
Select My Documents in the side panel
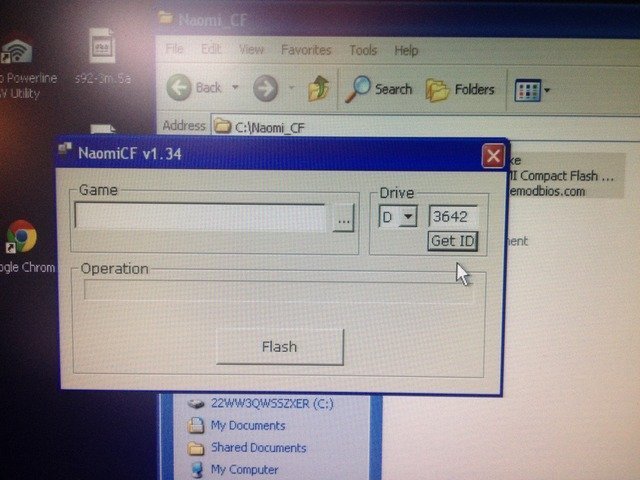[x=247, y=425]
